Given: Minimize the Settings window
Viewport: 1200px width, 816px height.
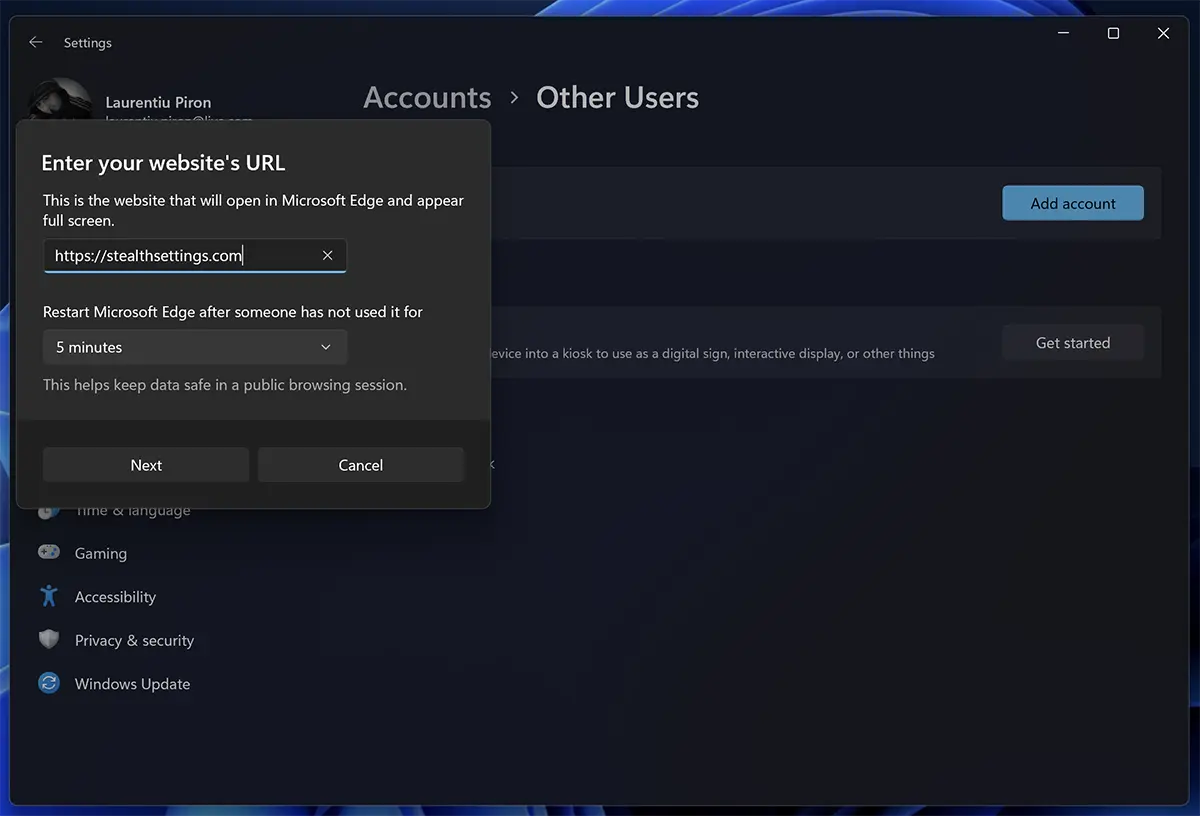Looking at the screenshot, I should [1063, 34].
